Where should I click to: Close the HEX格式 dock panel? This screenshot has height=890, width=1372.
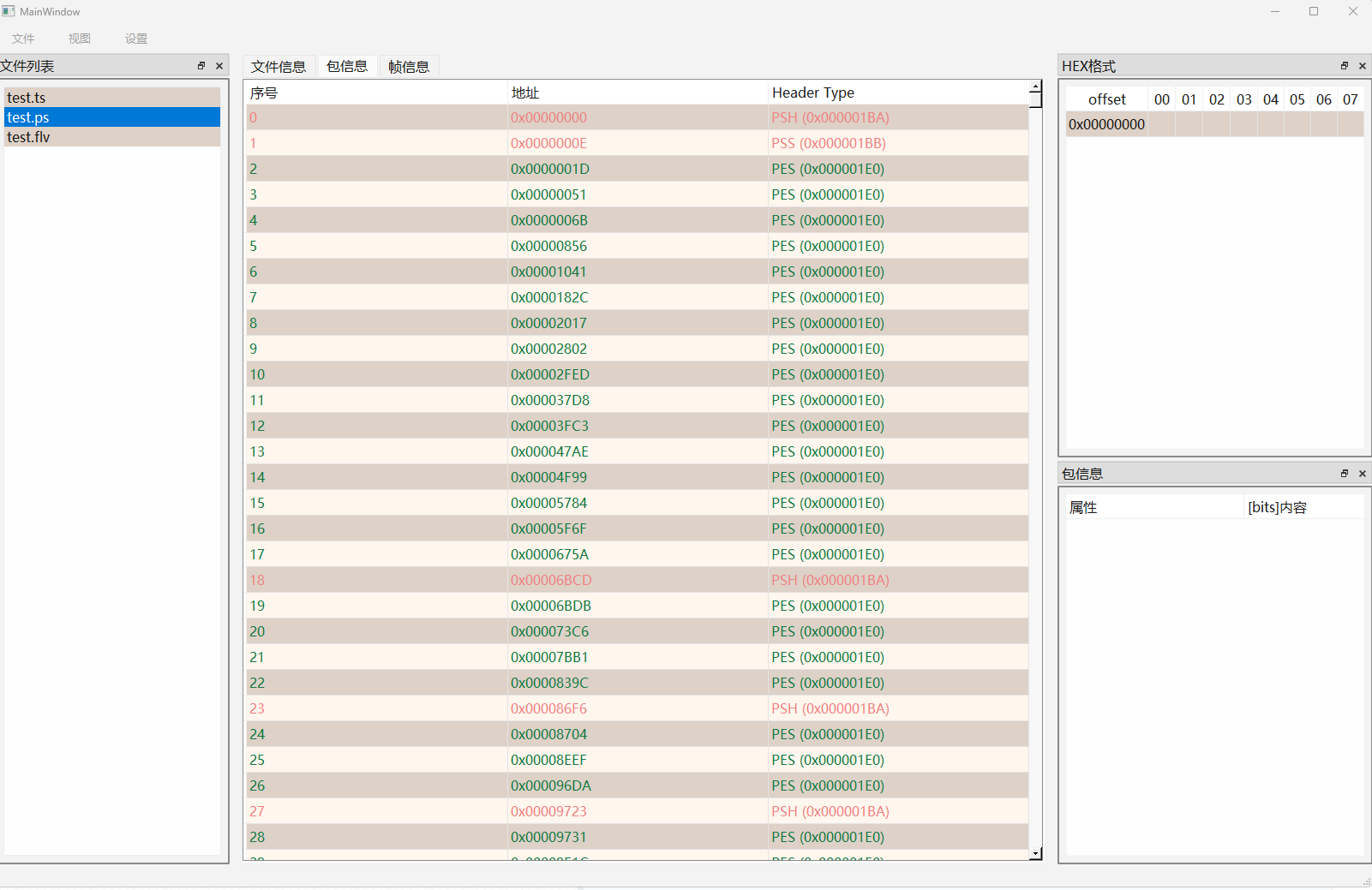tap(1363, 66)
